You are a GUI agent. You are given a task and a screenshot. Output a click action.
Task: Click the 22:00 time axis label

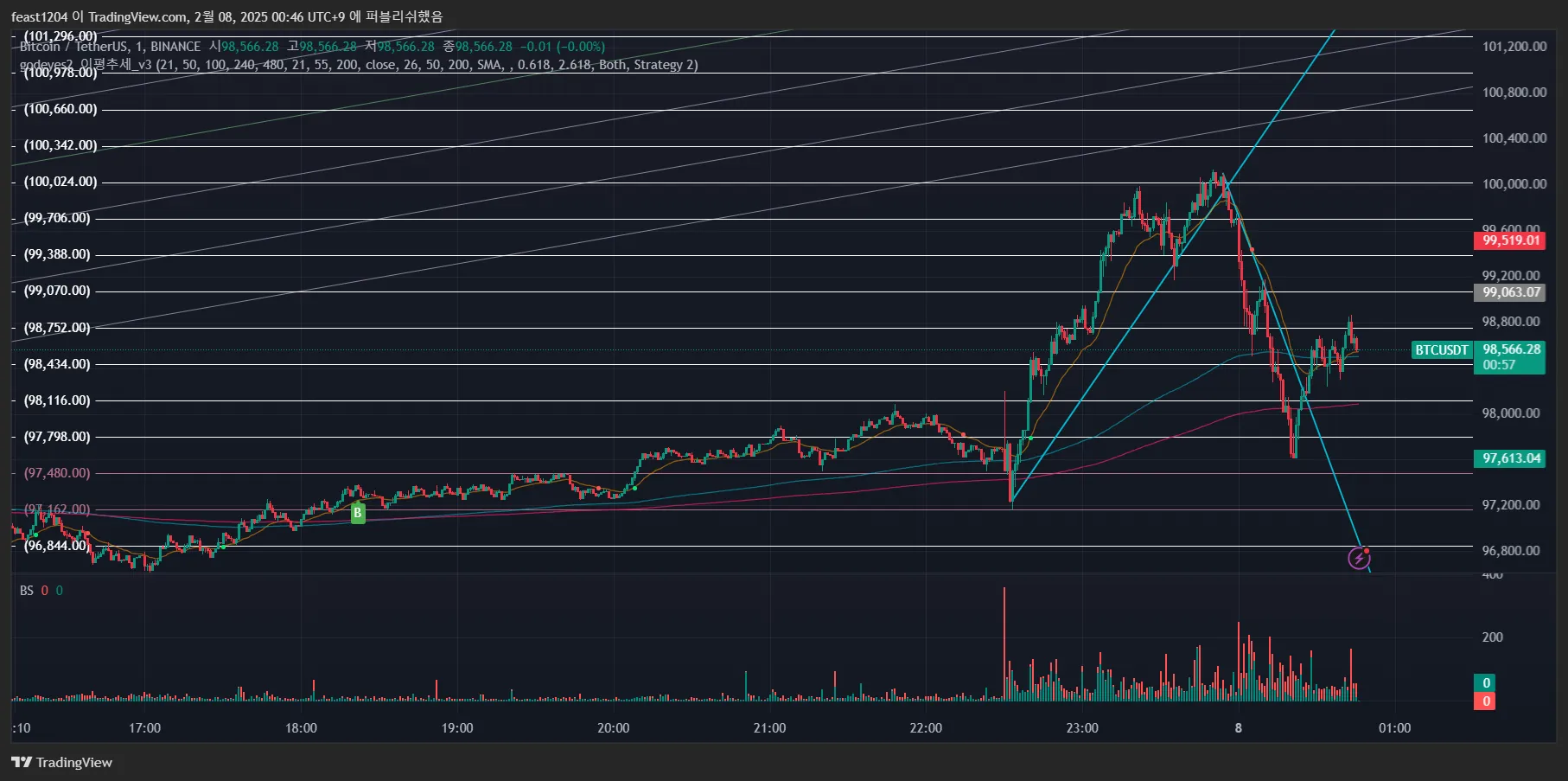926,728
